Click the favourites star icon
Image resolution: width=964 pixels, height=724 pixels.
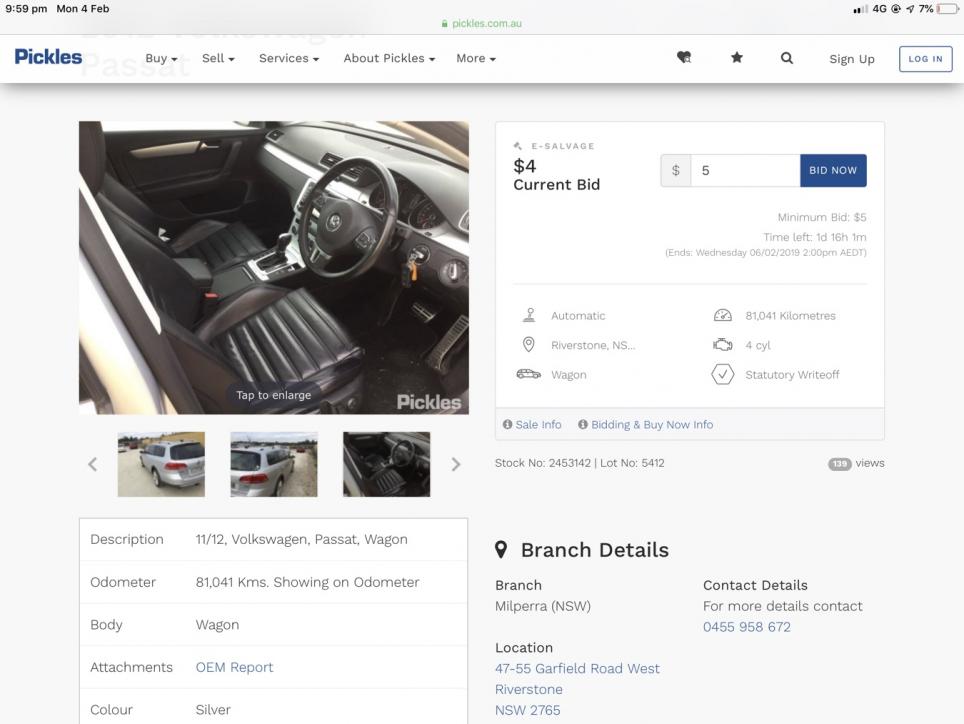tap(737, 58)
